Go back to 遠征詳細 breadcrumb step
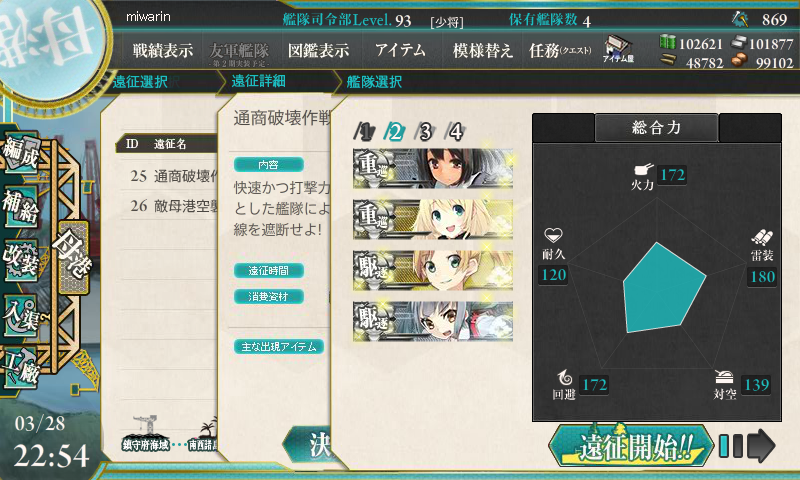The height and width of the screenshot is (480, 800). [x=258, y=81]
